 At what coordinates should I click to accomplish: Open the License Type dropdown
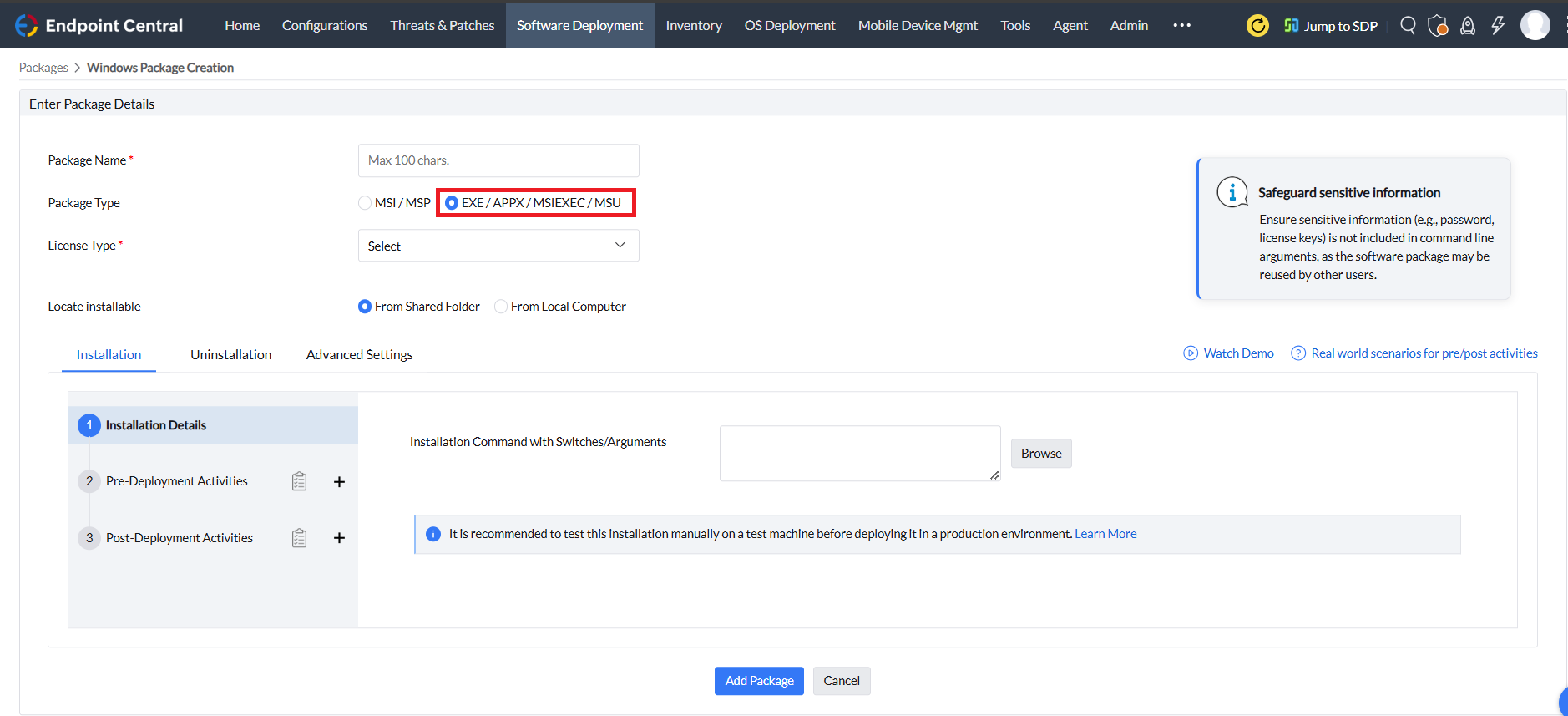pos(498,246)
